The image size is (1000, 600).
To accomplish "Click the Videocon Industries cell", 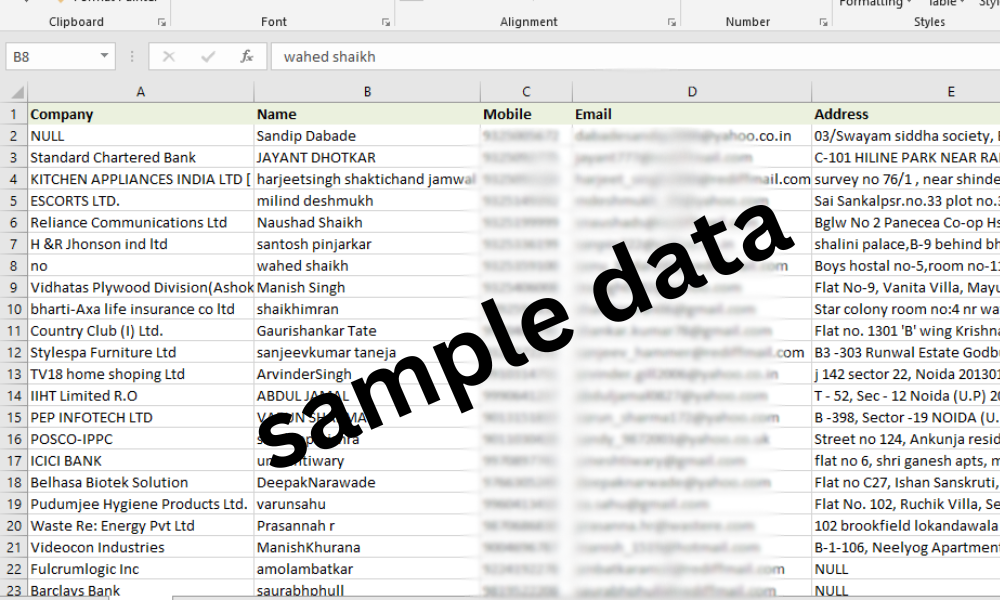I will click(141, 548).
